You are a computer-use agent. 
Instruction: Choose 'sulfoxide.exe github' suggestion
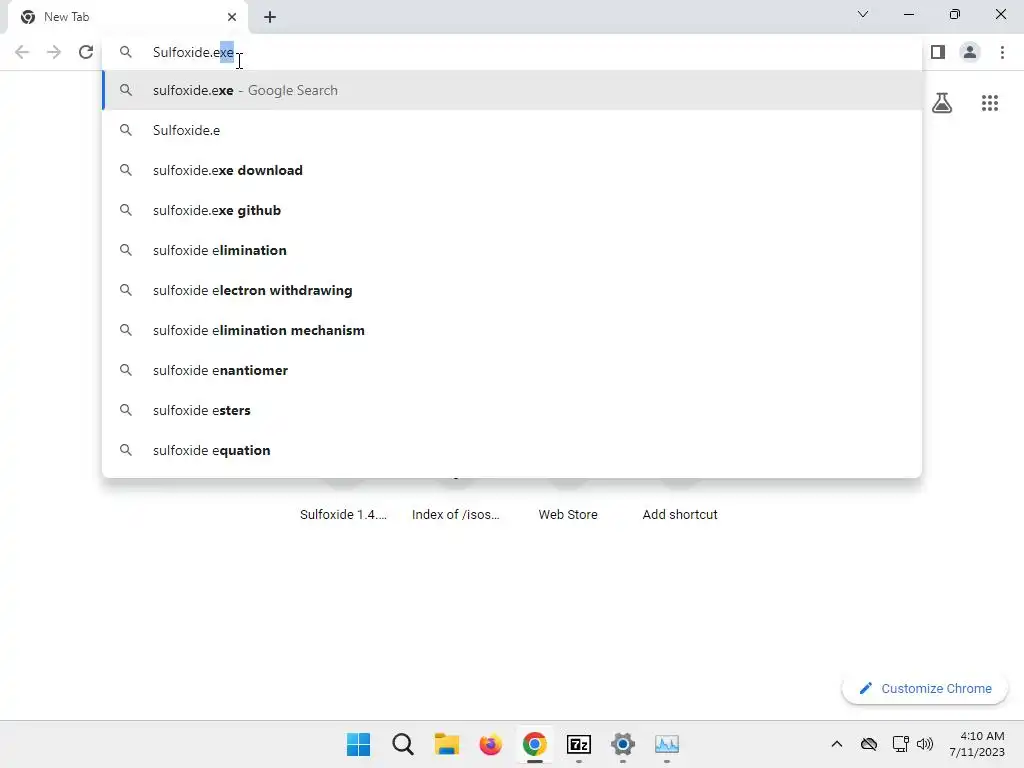tap(512, 210)
